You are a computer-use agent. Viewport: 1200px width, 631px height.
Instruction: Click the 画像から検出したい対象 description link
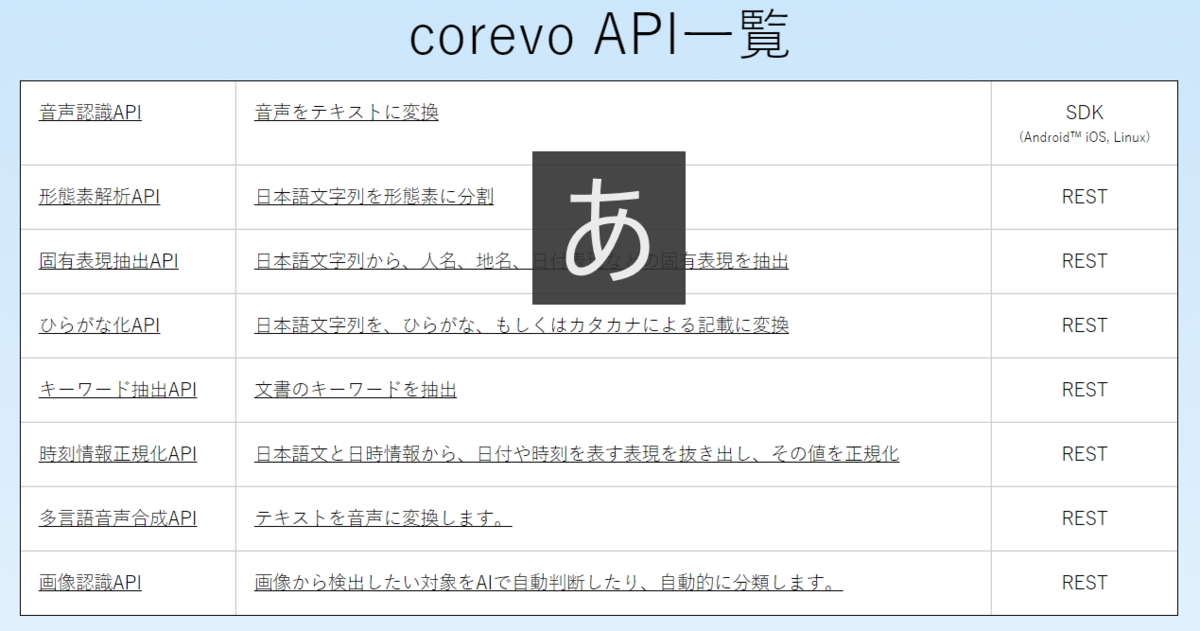(548, 582)
